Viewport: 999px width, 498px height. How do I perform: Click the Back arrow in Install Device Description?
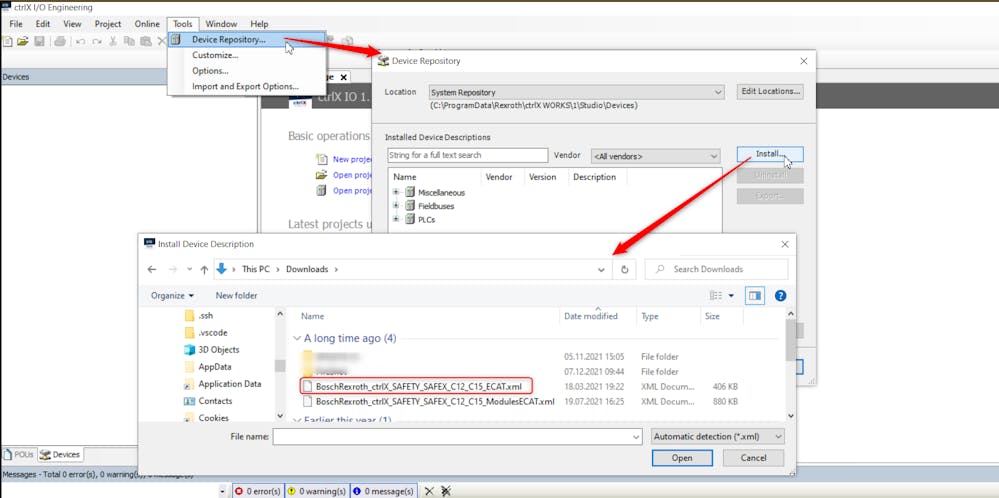tap(152, 269)
